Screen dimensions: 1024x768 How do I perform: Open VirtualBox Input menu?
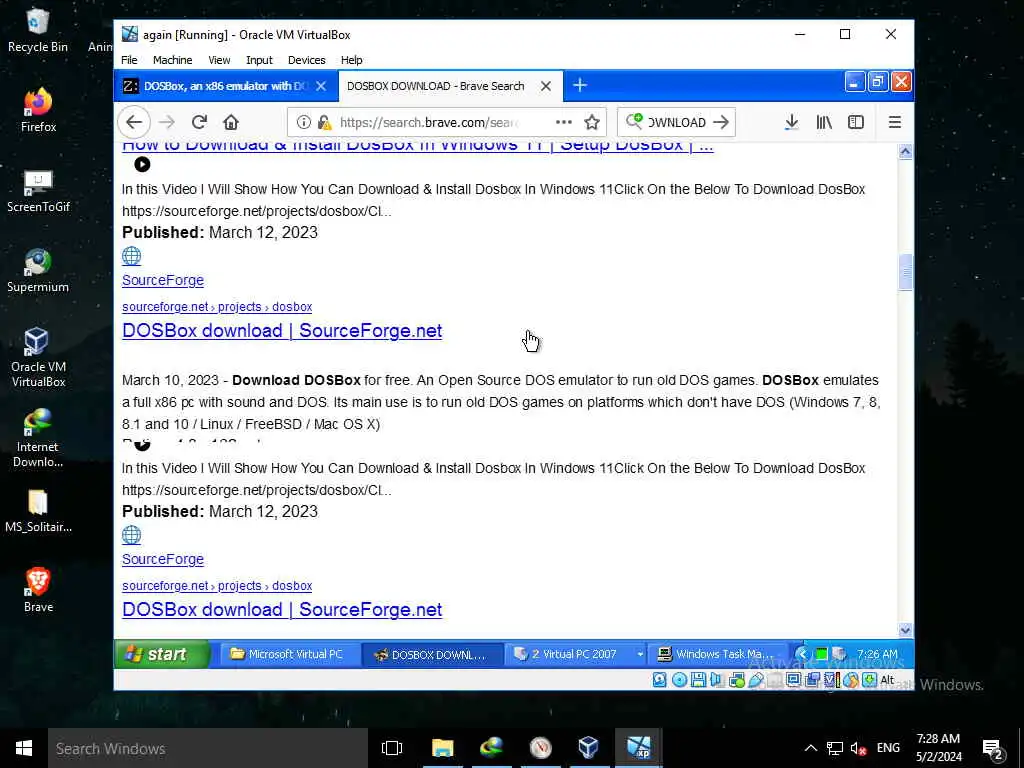[x=259, y=60]
